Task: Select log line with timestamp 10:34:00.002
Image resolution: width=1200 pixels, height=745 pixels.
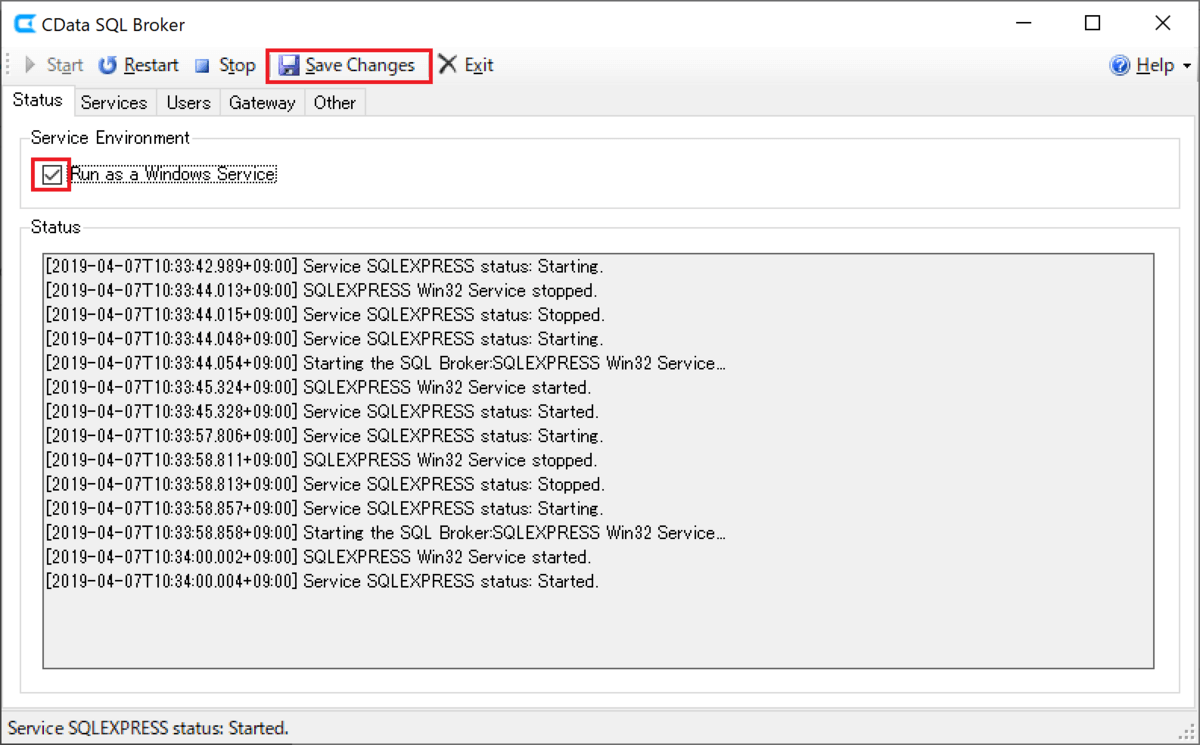Action: tap(319, 557)
